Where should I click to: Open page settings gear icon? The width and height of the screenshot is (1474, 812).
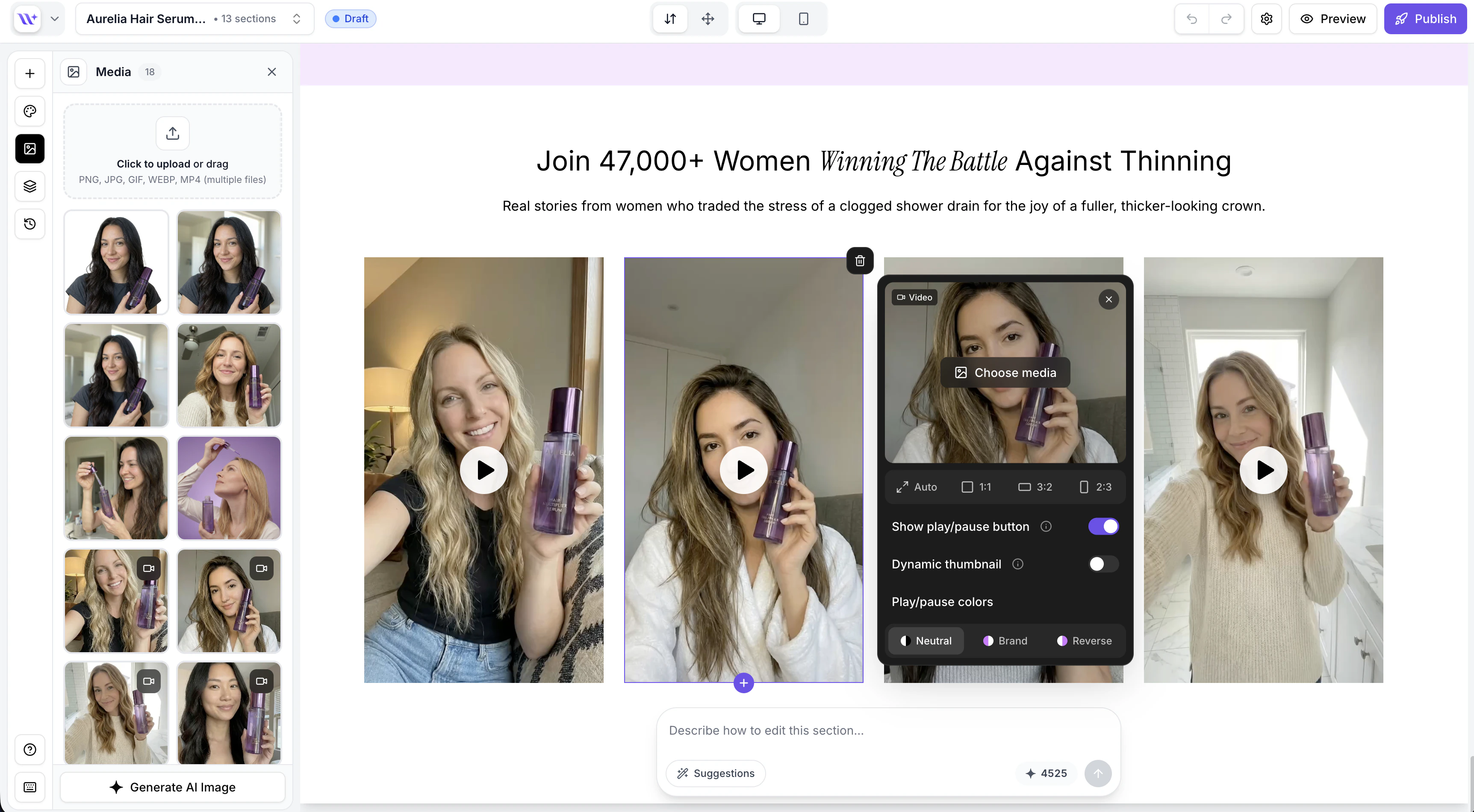(1266, 19)
